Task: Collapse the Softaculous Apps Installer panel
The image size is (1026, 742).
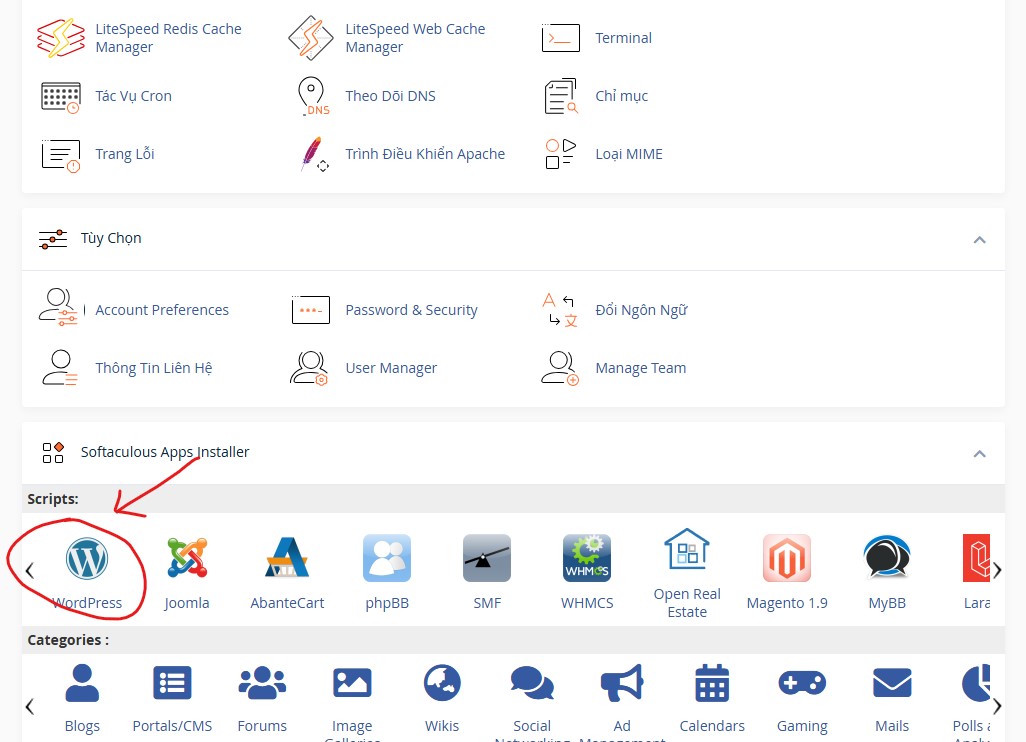Action: [979, 453]
